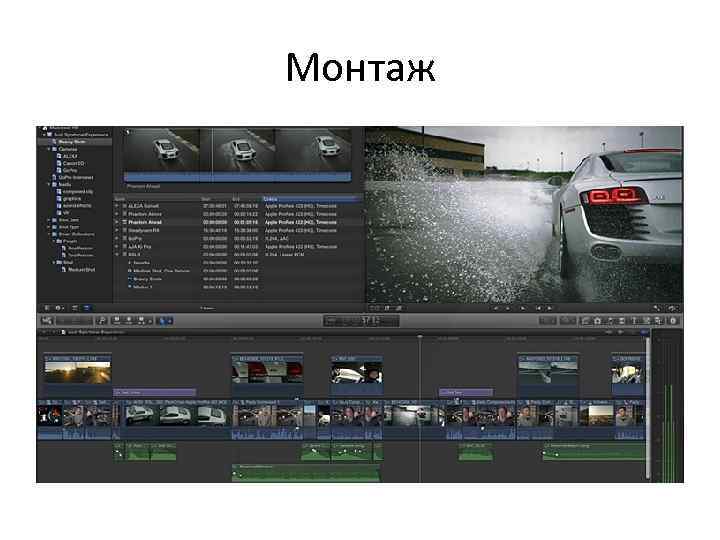Viewport: 720px width, 540px height.
Task: Go back in timeline history arrow
Action: pos(45,332)
